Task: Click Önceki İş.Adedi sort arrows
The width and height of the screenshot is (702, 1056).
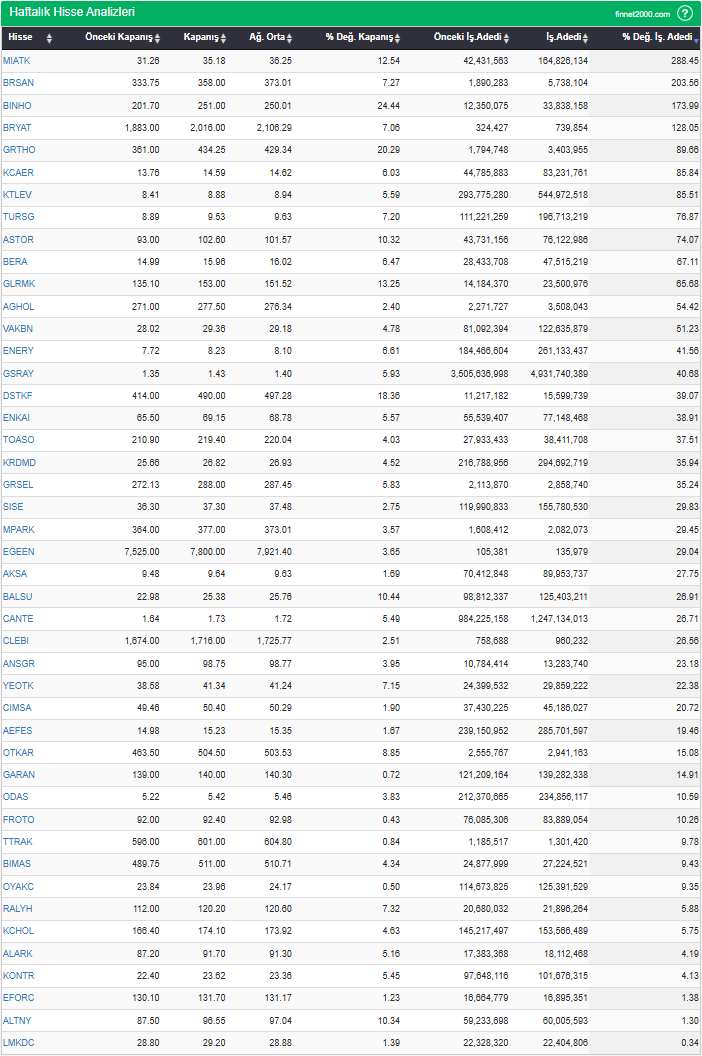Action: pos(506,38)
